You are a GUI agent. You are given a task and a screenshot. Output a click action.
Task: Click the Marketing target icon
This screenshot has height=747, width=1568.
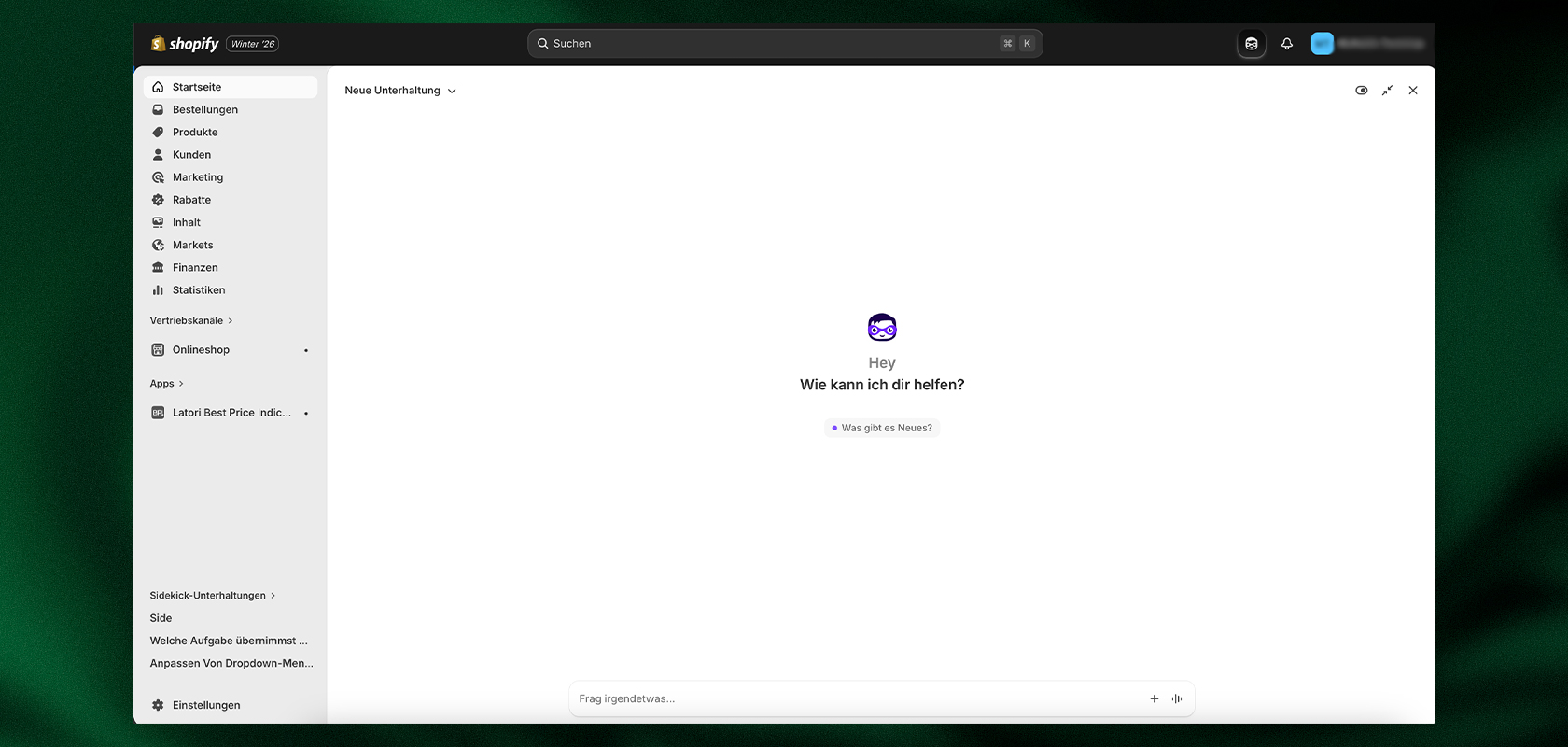(158, 177)
